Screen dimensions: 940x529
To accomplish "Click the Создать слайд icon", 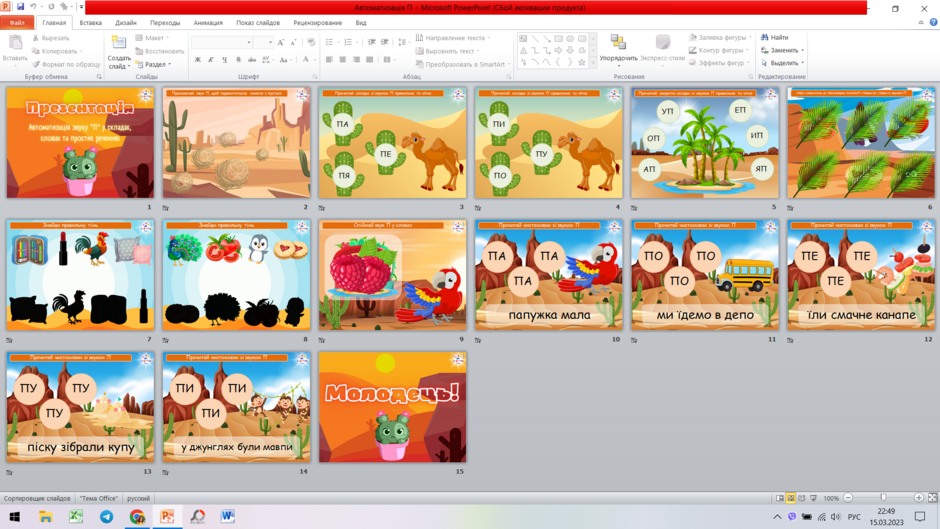I will pyautogui.click(x=119, y=43).
